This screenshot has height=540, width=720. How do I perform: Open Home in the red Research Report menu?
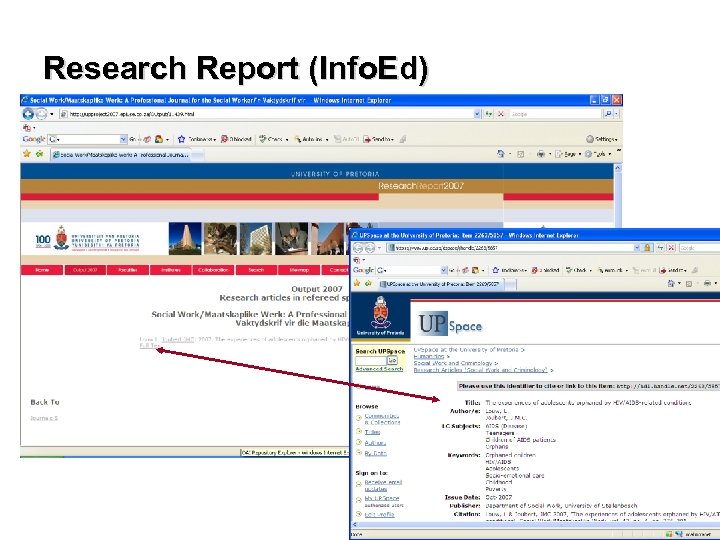click(42, 270)
